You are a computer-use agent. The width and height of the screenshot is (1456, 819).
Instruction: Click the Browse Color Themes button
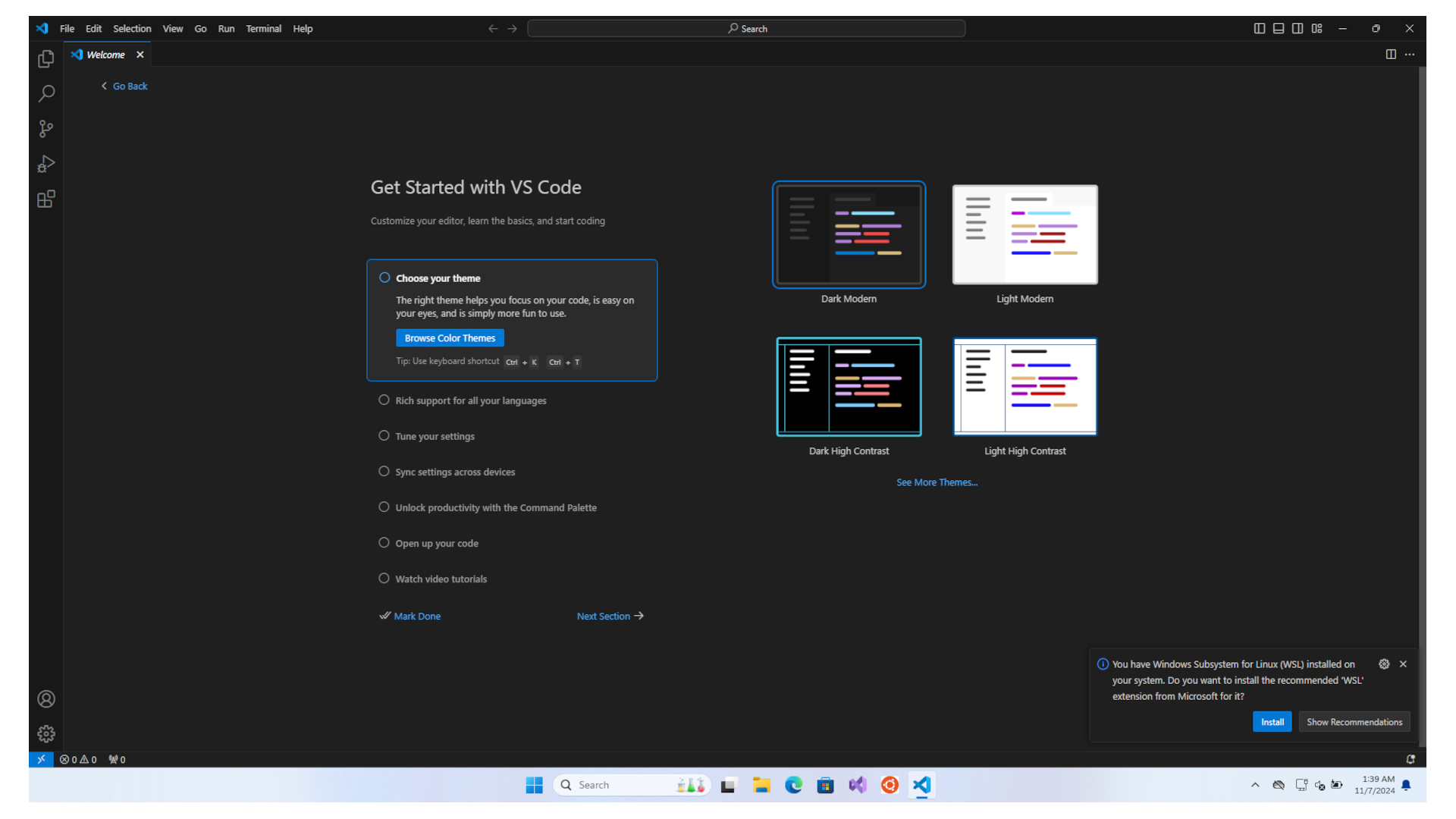449,337
